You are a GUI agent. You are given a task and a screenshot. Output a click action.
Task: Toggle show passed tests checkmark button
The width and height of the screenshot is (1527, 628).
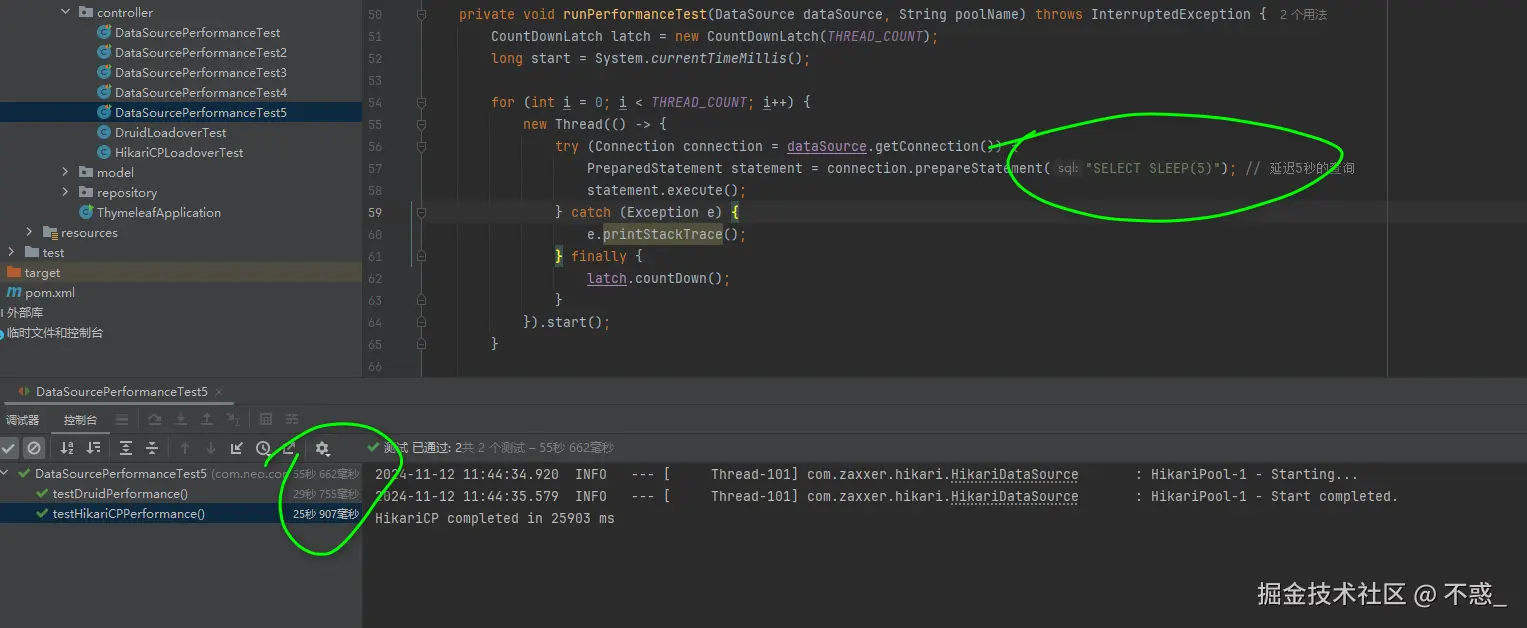pyautogui.click(x=9, y=448)
